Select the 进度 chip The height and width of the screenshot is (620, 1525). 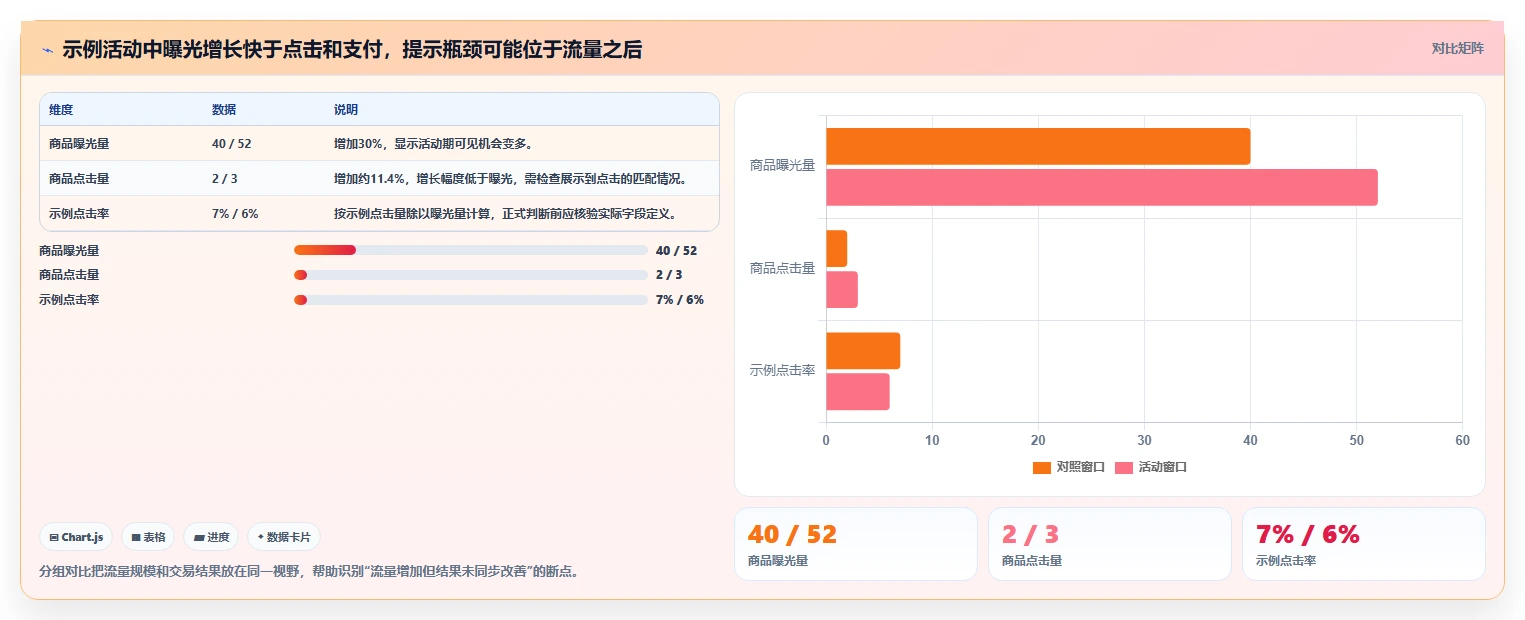point(211,537)
